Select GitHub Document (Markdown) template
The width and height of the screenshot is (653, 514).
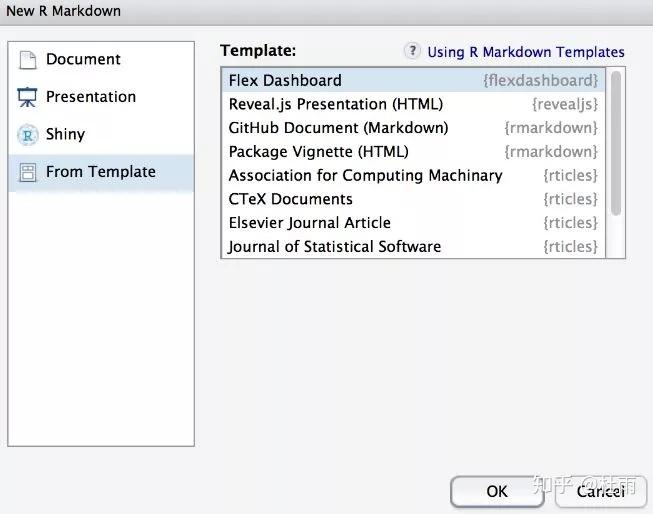(338, 128)
